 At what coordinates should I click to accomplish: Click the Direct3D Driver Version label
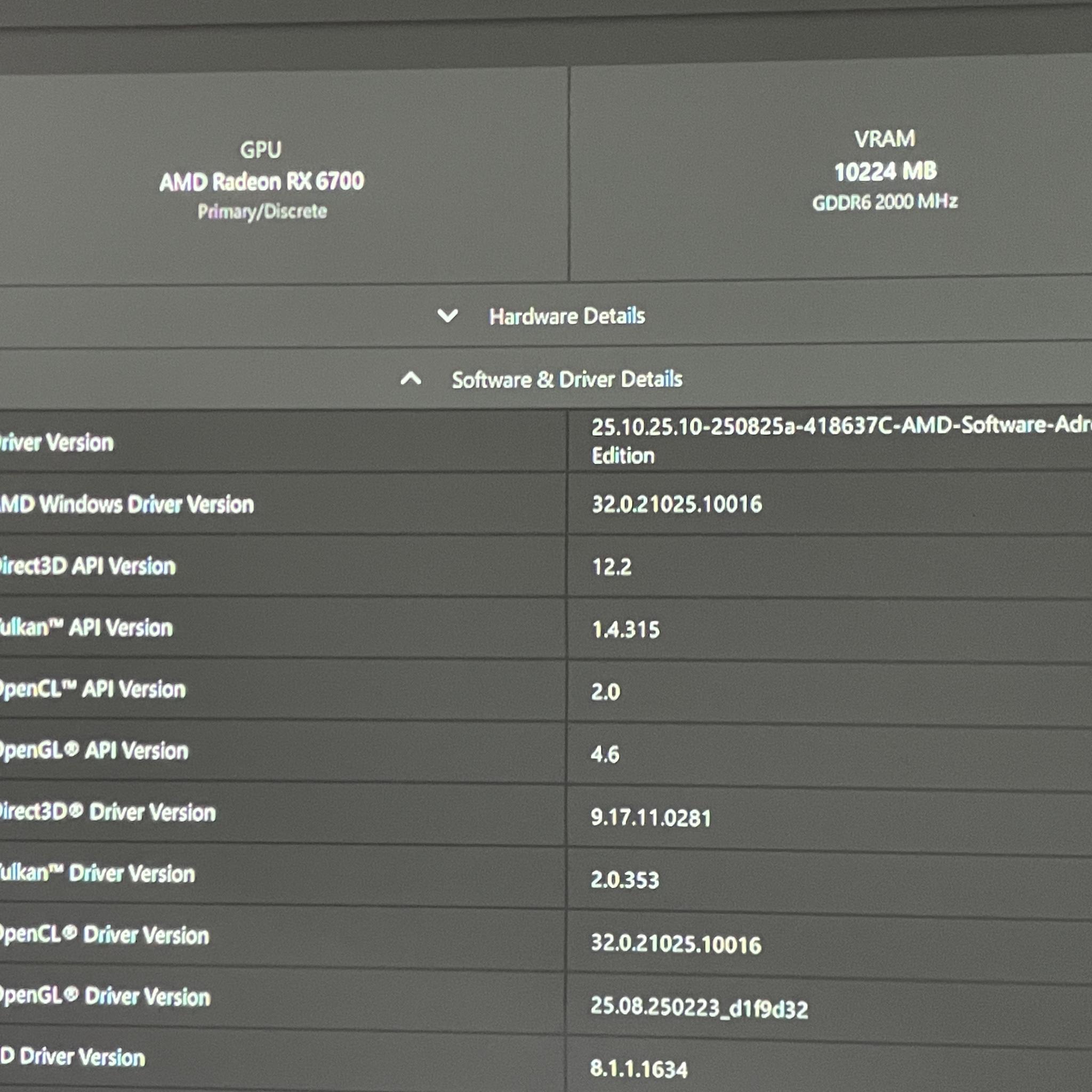tap(107, 812)
